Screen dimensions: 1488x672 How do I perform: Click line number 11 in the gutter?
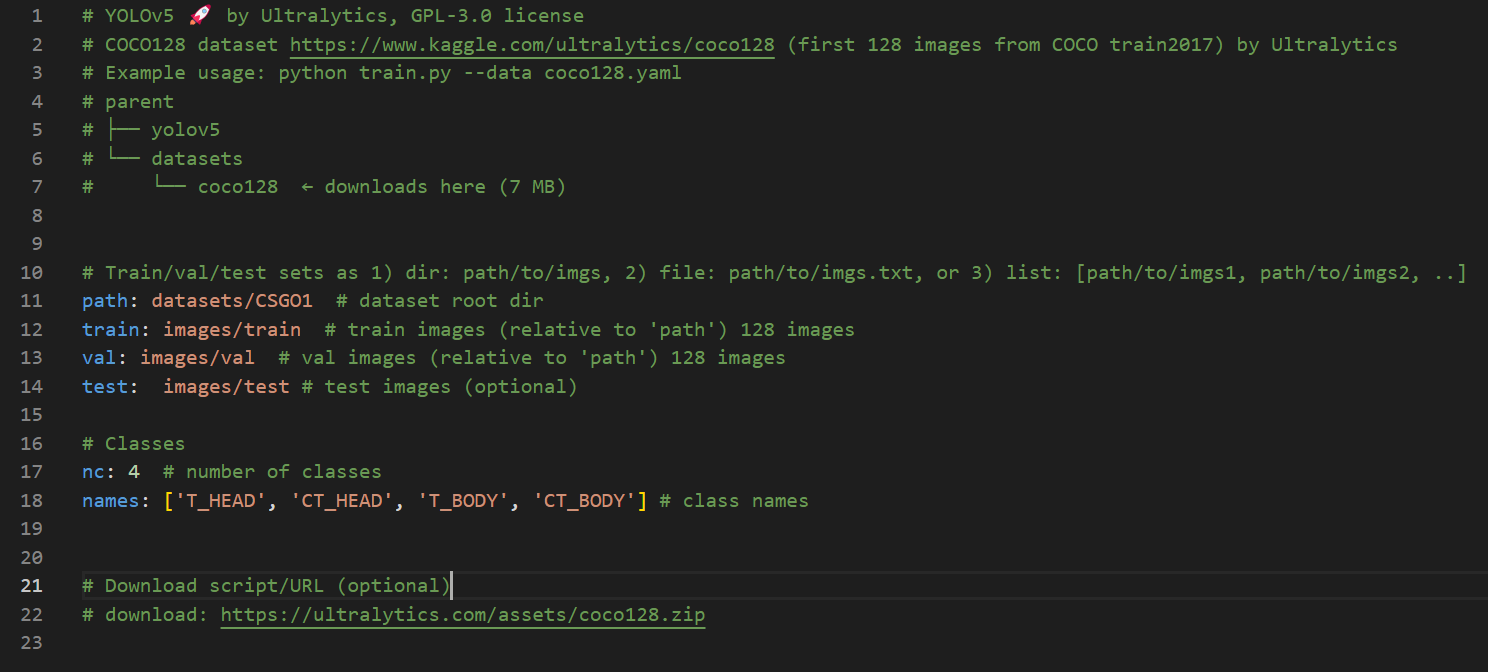pos(31,301)
